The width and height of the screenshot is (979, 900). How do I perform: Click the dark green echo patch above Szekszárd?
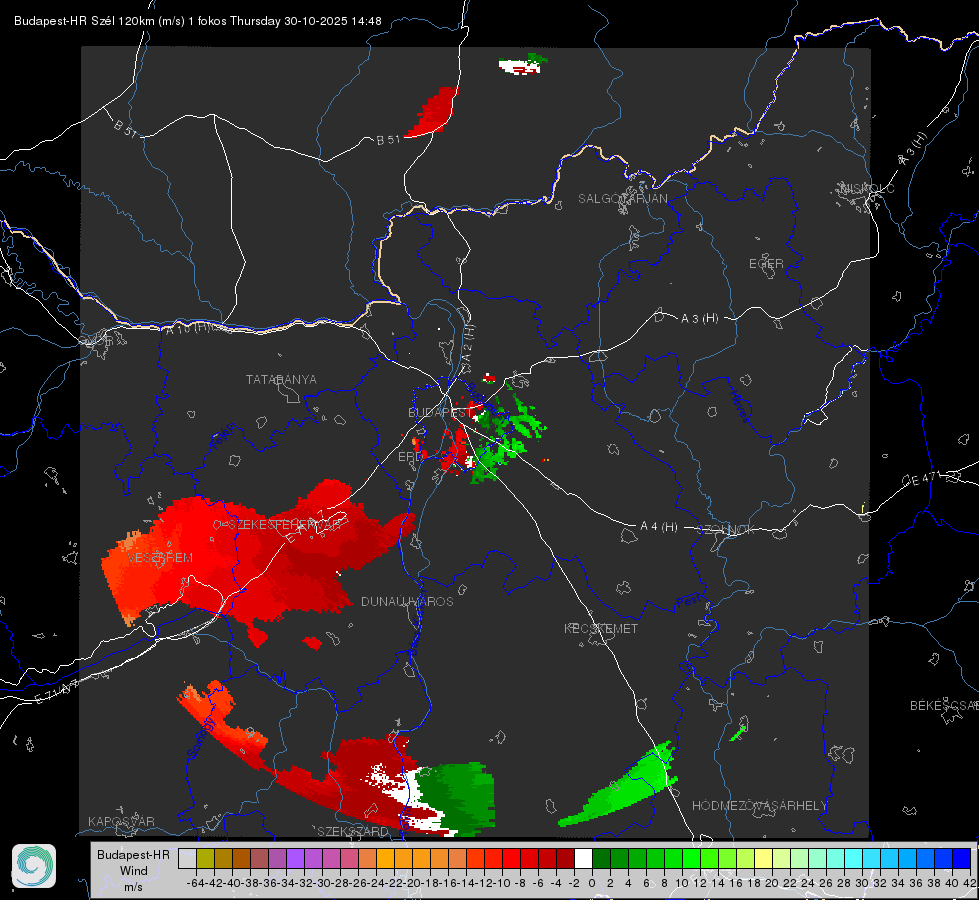pos(459,798)
